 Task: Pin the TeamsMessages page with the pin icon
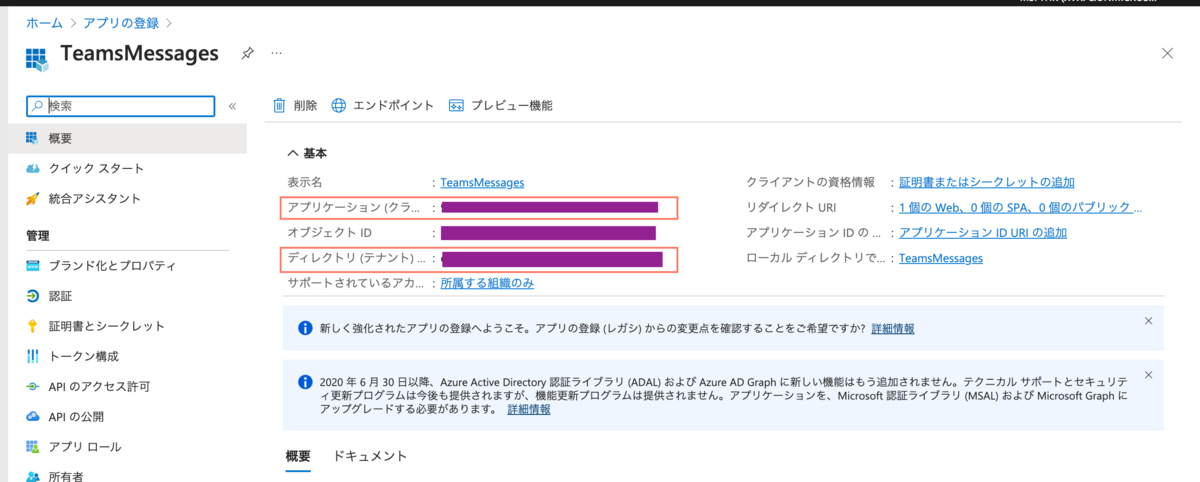coord(247,53)
